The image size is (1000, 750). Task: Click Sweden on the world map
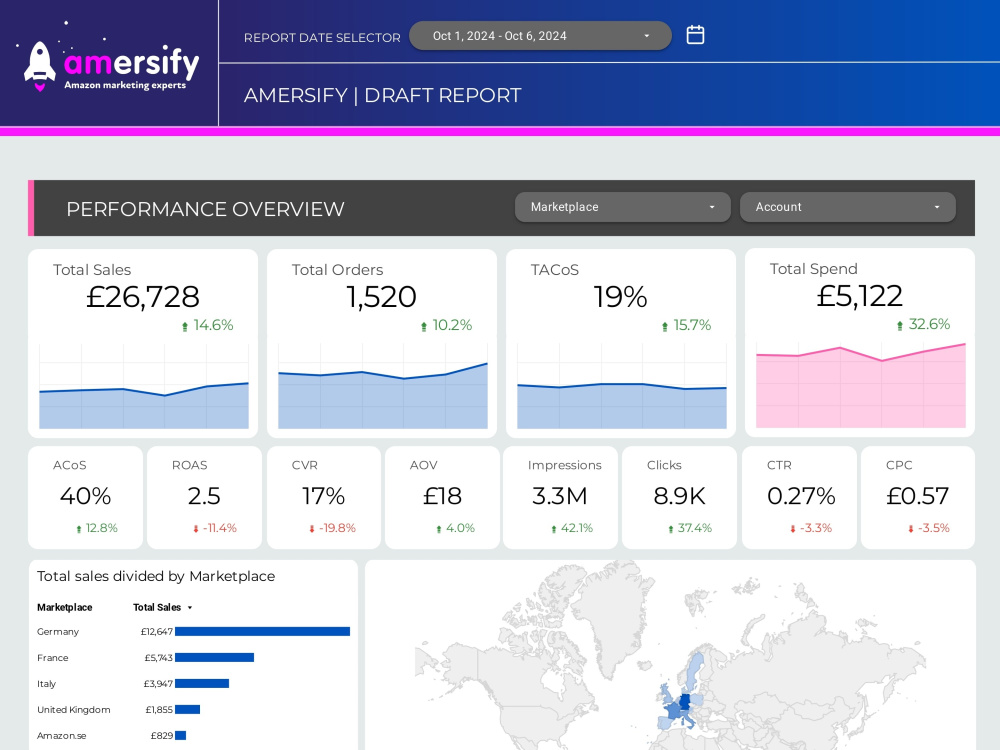point(695,670)
